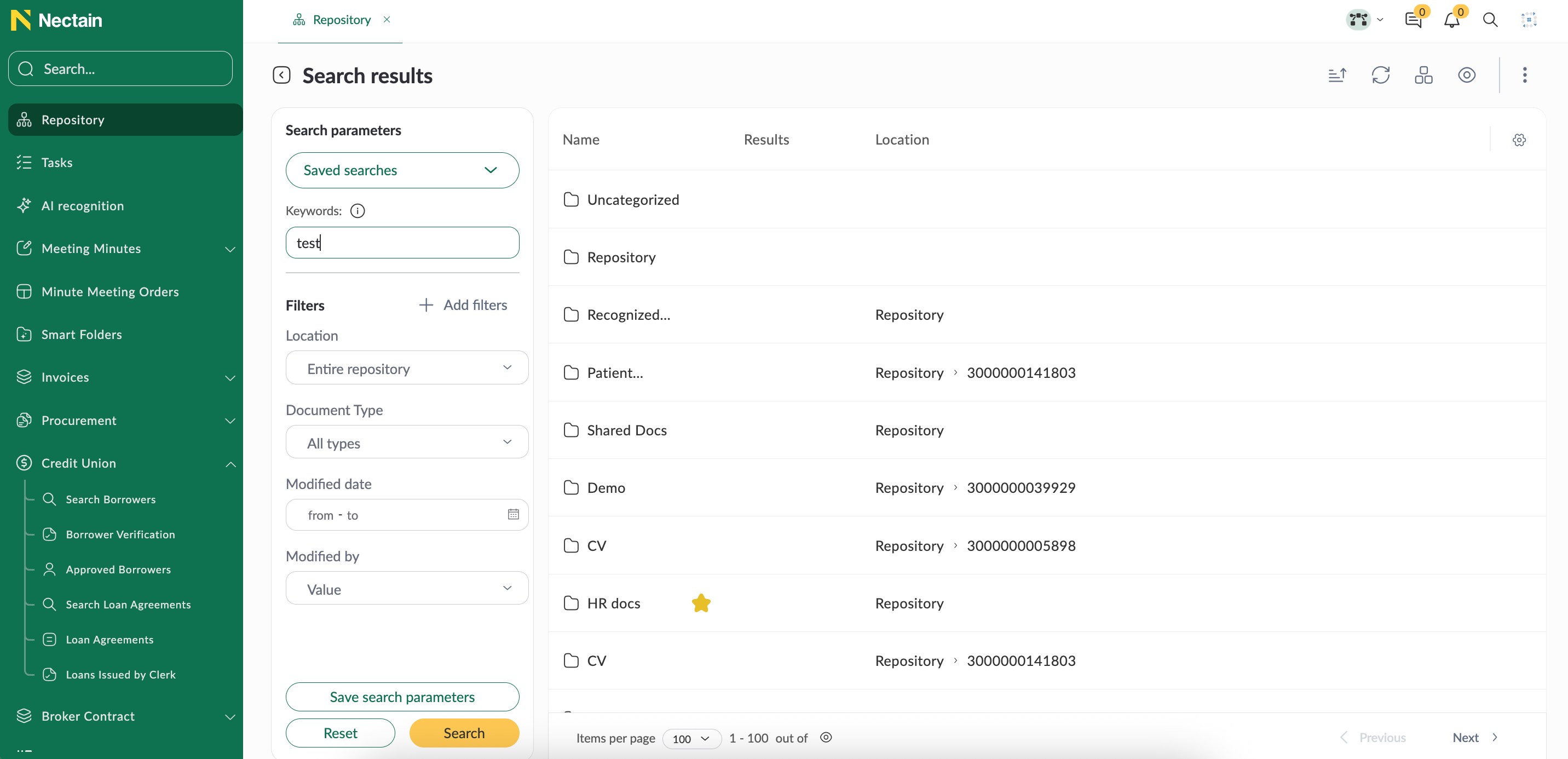
Task: Open the column settings gear above results
Action: pyautogui.click(x=1520, y=140)
